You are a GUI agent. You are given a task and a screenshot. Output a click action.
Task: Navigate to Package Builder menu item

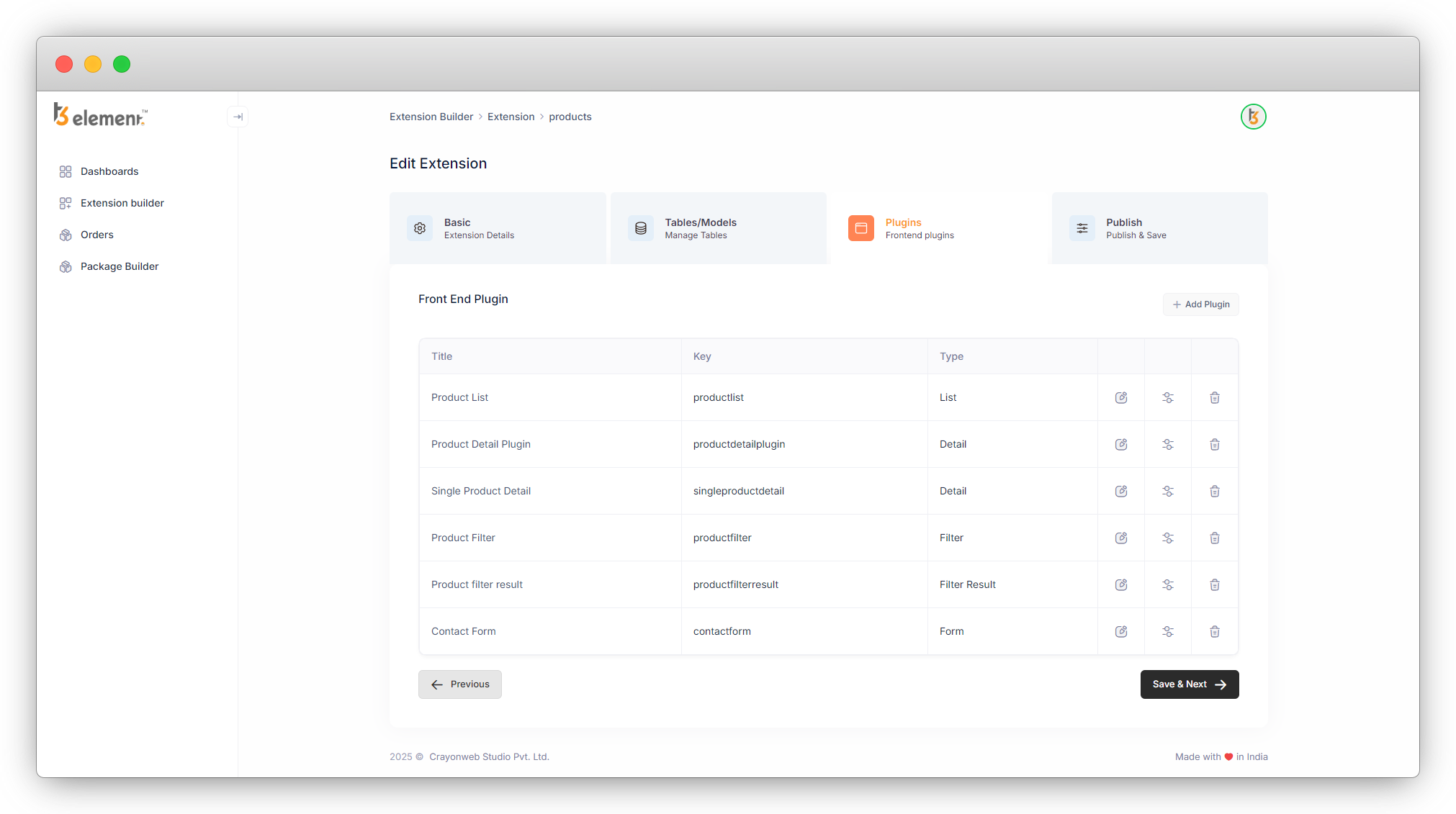pos(120,266)
